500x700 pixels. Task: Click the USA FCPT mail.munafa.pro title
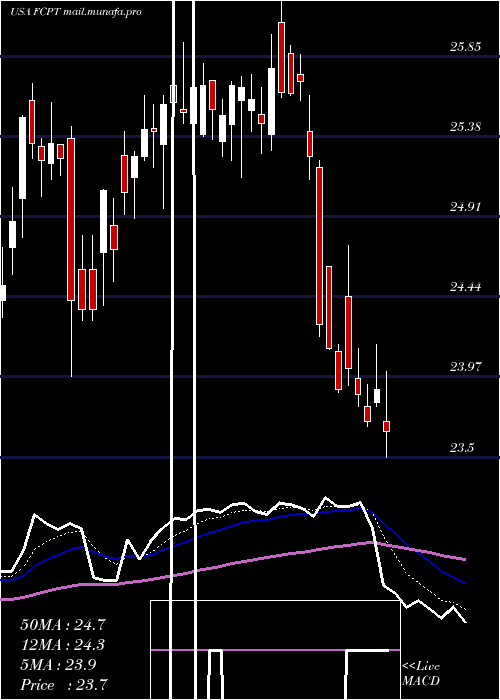tap(75, 12)
